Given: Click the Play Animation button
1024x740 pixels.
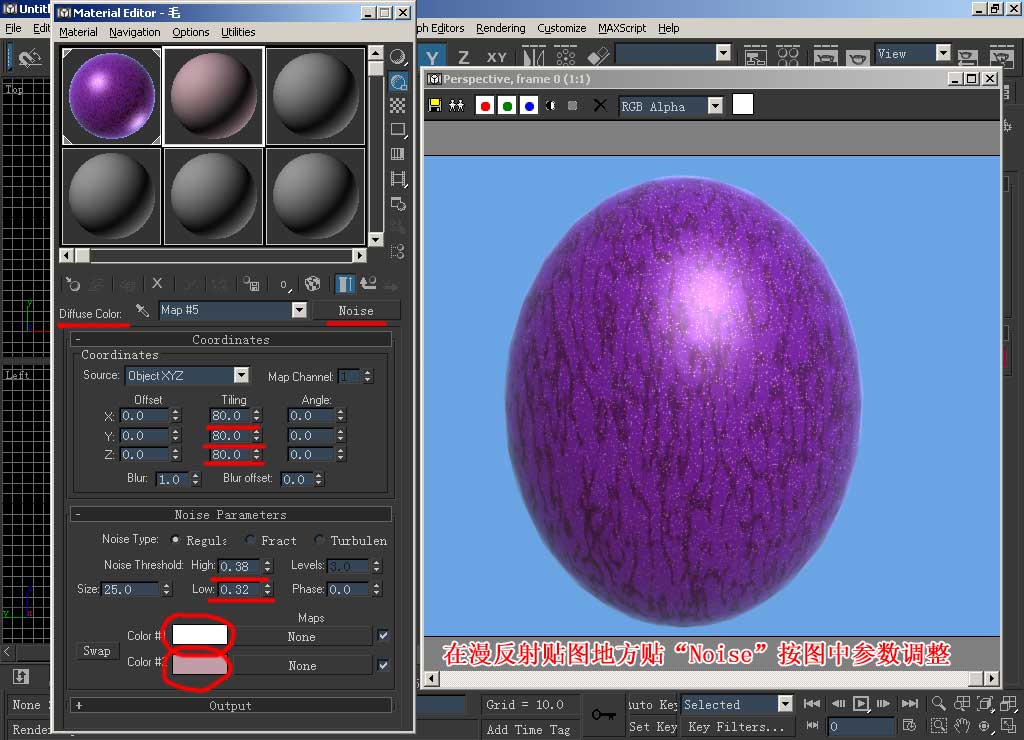Looking at the screenshot, I should coord(861,703).
